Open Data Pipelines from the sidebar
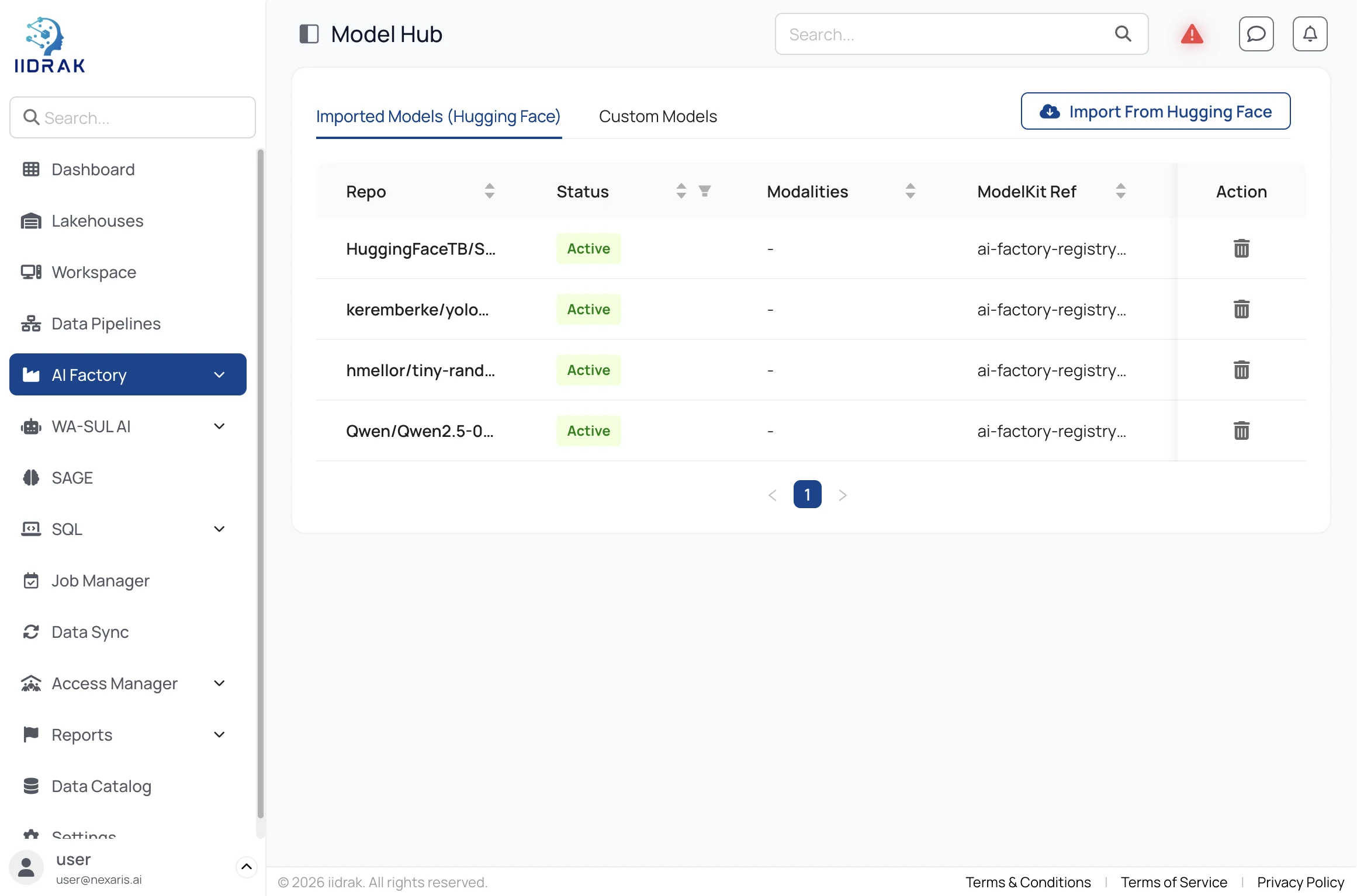This screenshot has height=896, width=1357. coord(128,324)
